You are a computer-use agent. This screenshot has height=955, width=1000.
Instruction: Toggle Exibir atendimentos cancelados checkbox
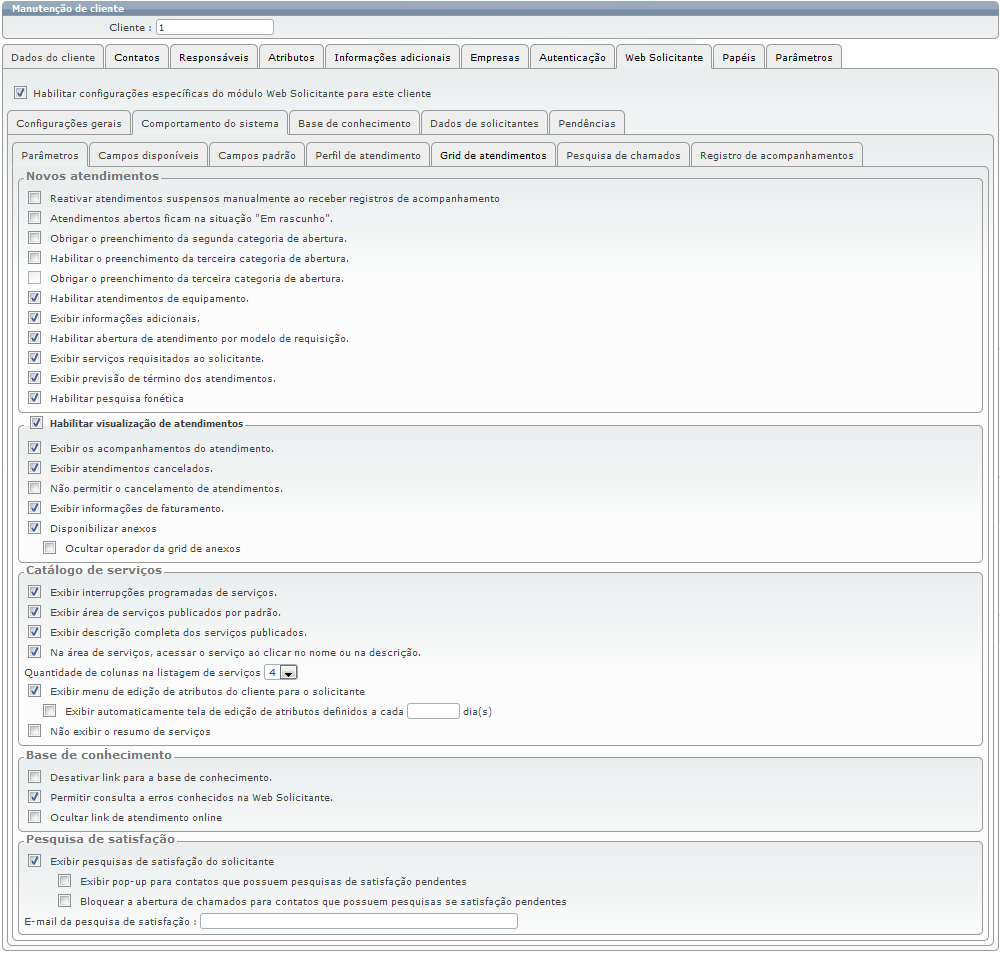[x=34, y=468]
